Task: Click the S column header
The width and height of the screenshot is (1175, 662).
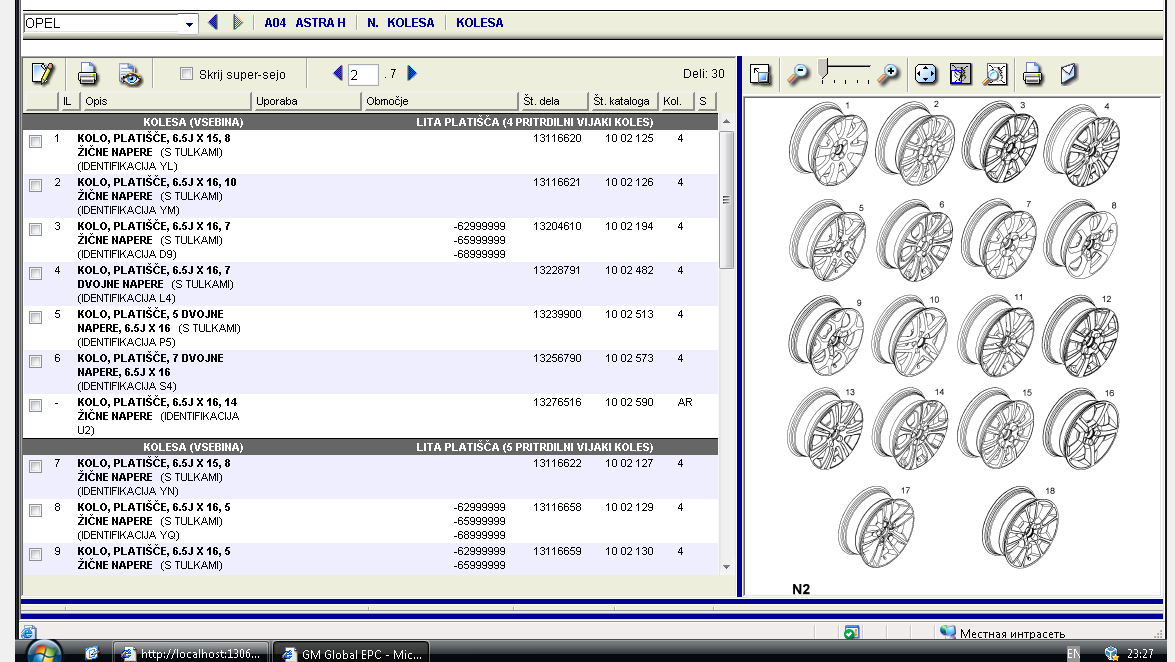Action: (x=706, y=101)
